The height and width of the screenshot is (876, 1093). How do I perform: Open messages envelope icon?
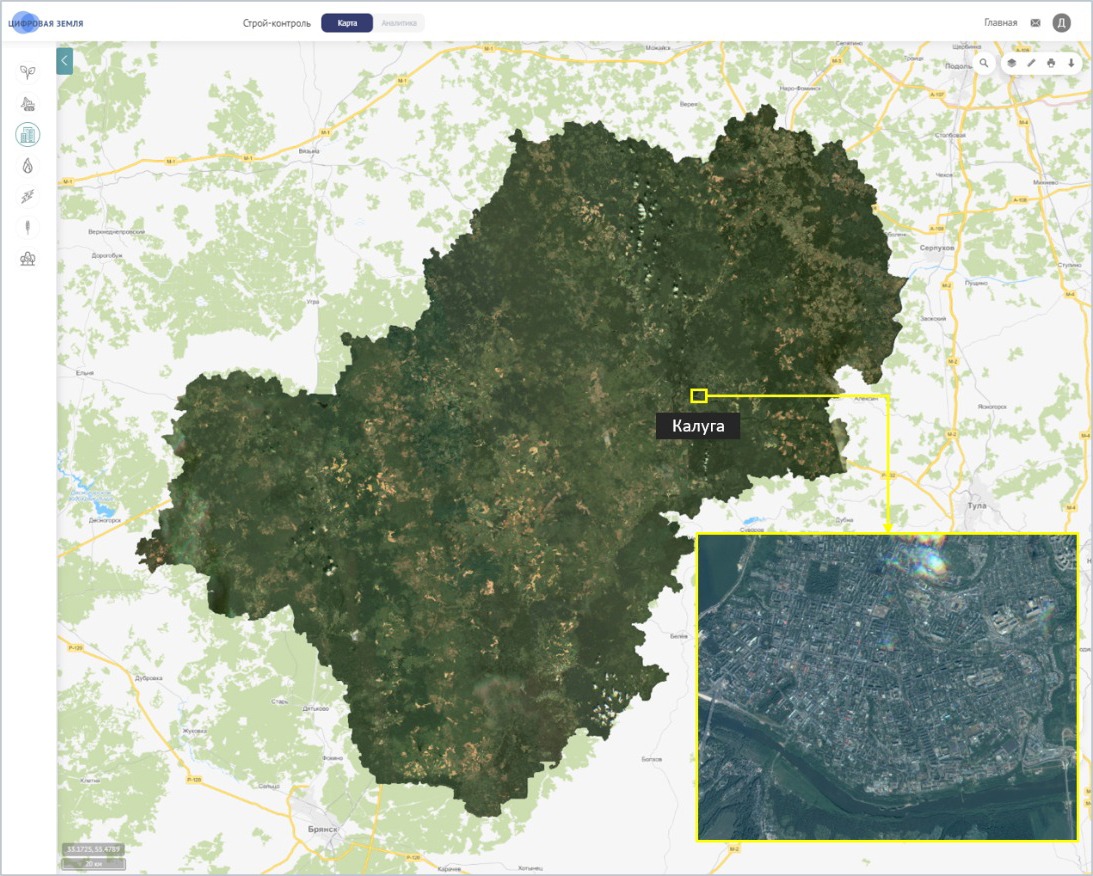tap(1035, 23)
